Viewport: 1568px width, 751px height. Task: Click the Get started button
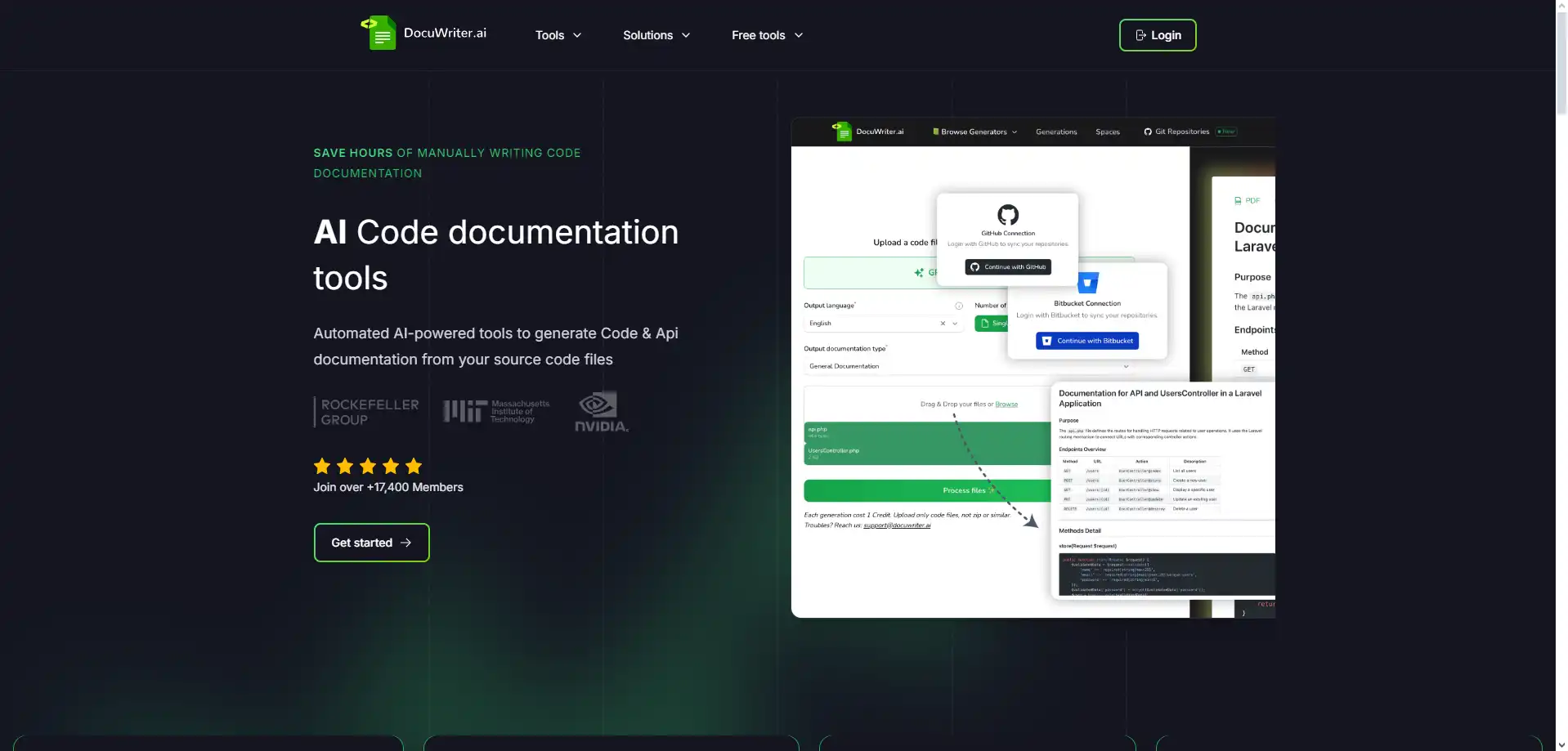coord(372,543)
